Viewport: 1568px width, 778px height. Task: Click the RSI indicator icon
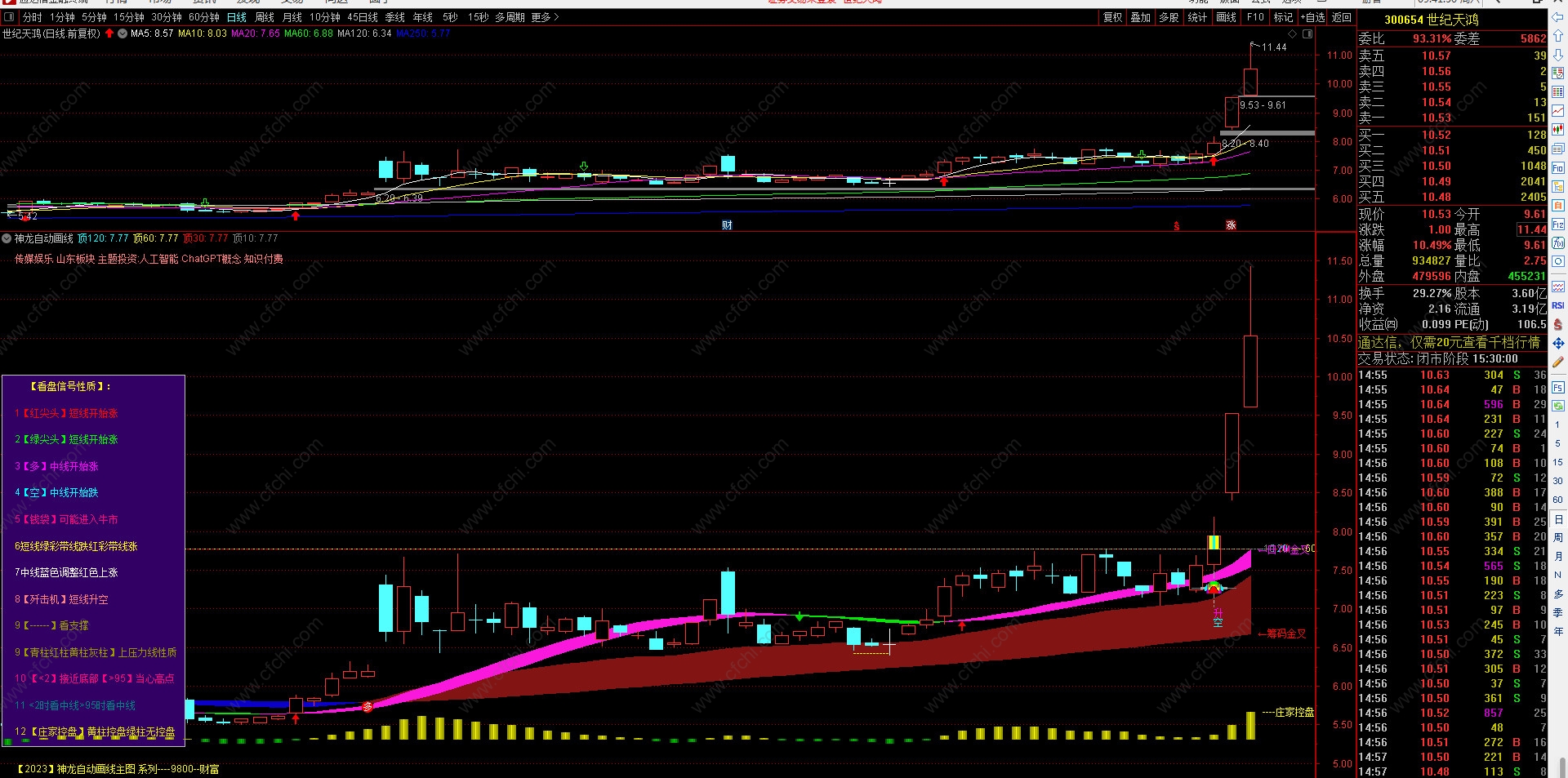pyautogui.click(x=1558, y=305)
